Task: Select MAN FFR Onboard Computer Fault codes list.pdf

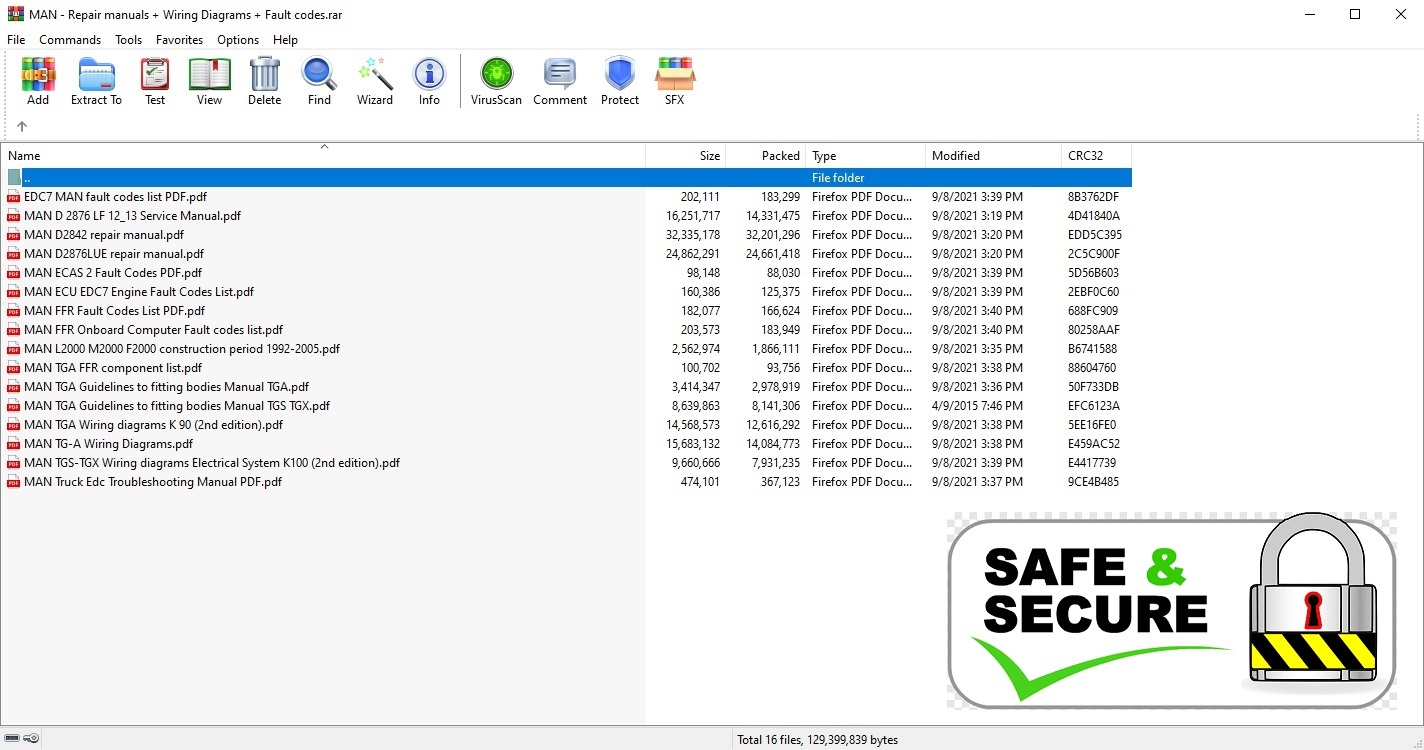Action: 153,330
